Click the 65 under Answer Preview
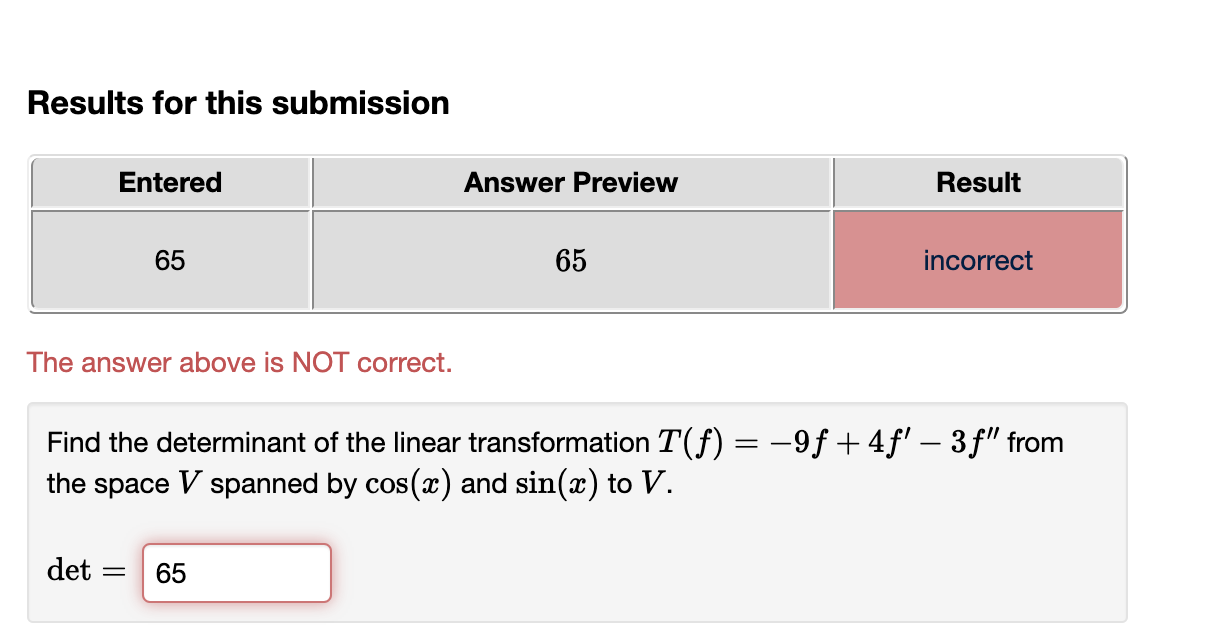The image size is (1222, 640). pos(571,260)
